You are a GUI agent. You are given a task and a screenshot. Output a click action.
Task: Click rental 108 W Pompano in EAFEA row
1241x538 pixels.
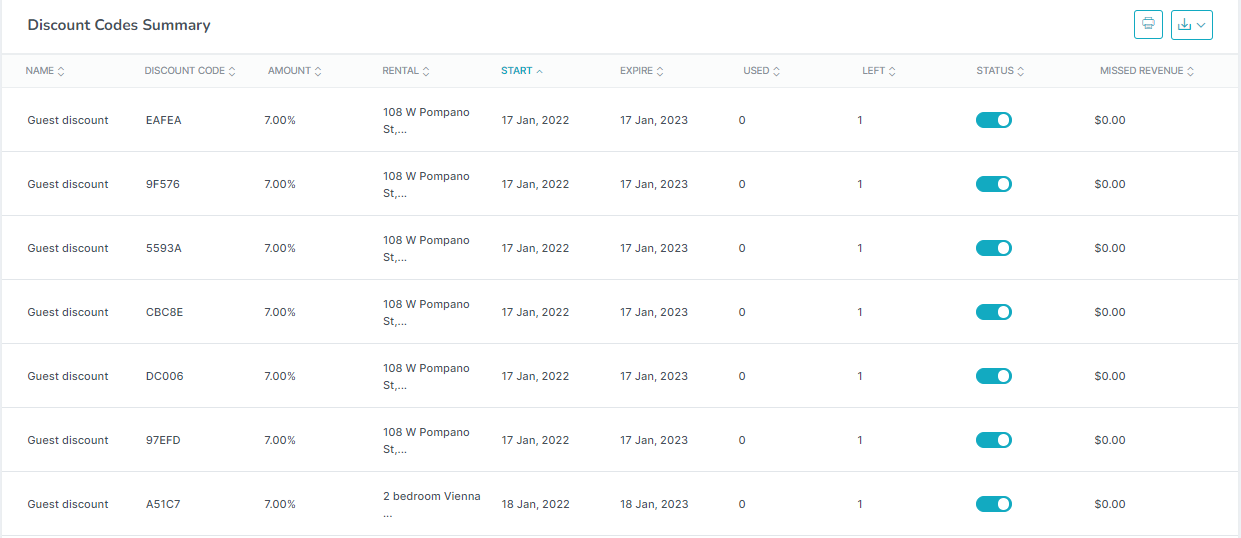pyautogui.click(x=426, y=120)
